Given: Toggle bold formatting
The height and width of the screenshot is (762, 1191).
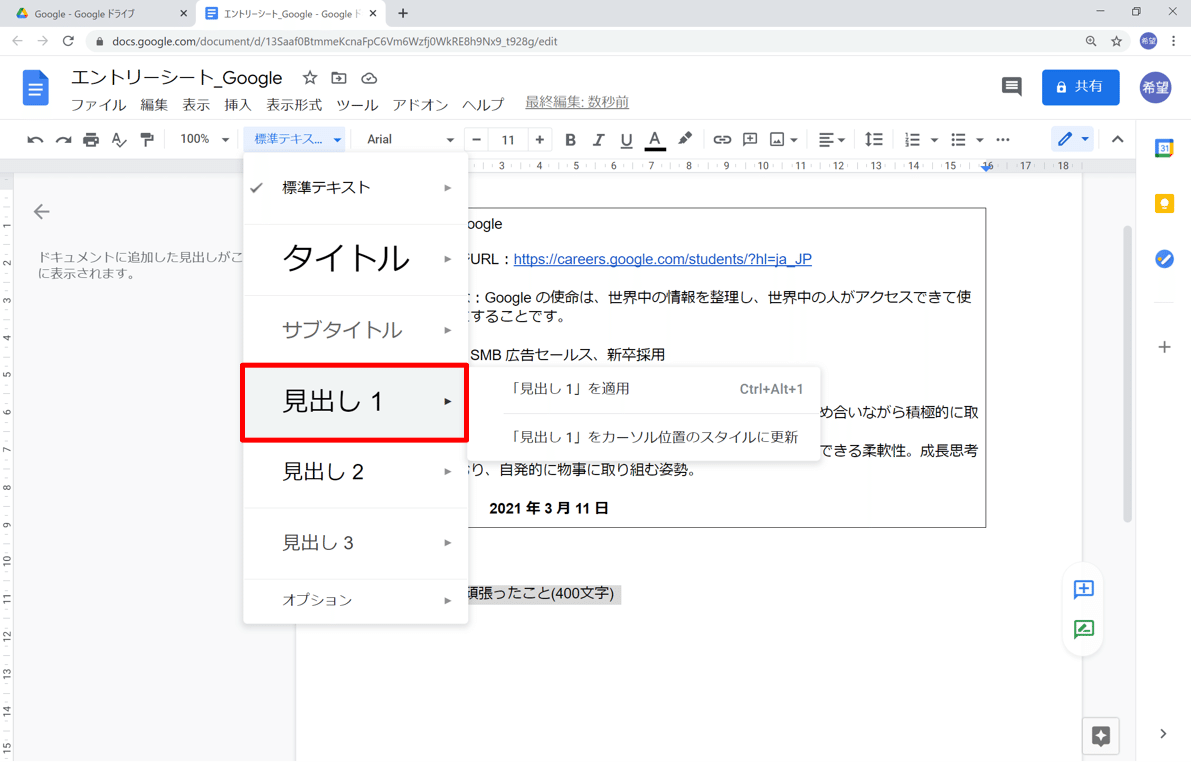Looking at the screenshot, I should tap(570, 139).
